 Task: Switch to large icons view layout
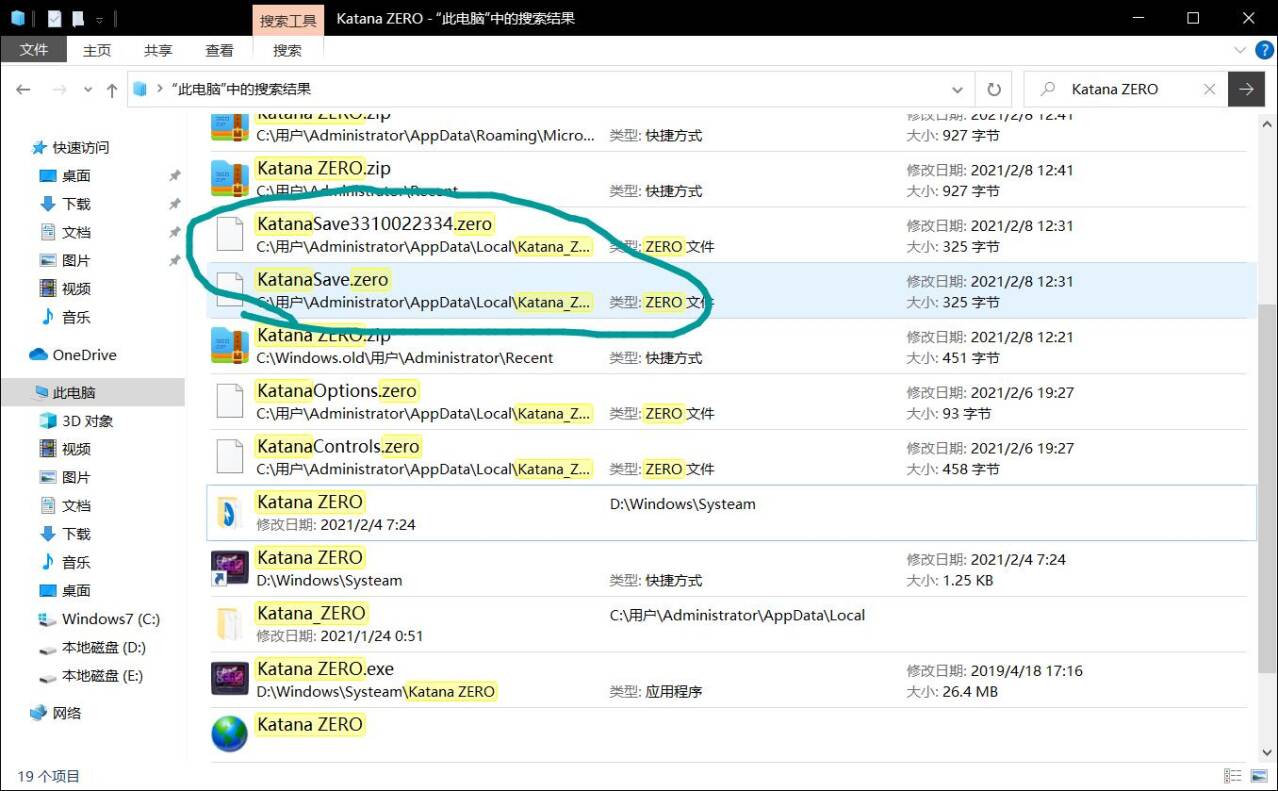[1258, 776]
